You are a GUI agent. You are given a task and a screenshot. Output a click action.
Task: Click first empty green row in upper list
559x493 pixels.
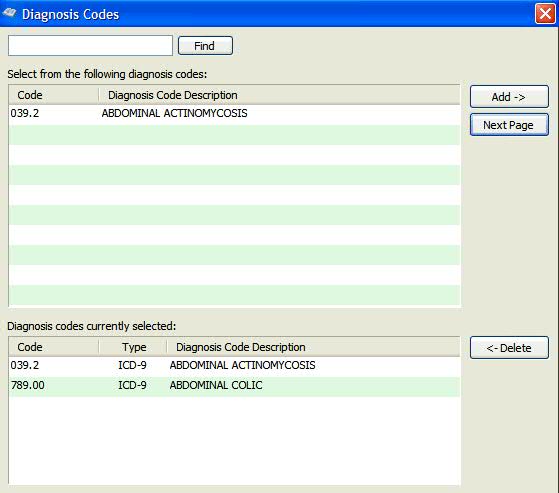pyautogui.click(x=234, y=135)
